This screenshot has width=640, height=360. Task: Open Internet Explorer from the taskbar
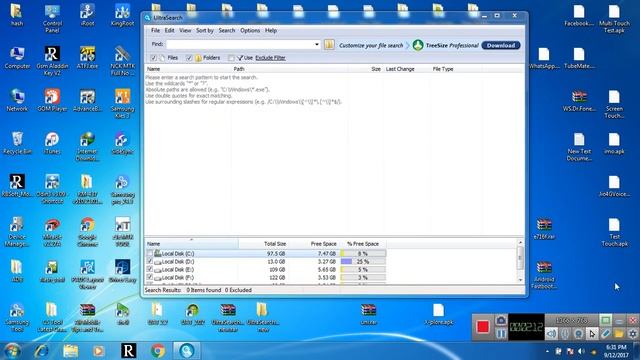[41, 351]
